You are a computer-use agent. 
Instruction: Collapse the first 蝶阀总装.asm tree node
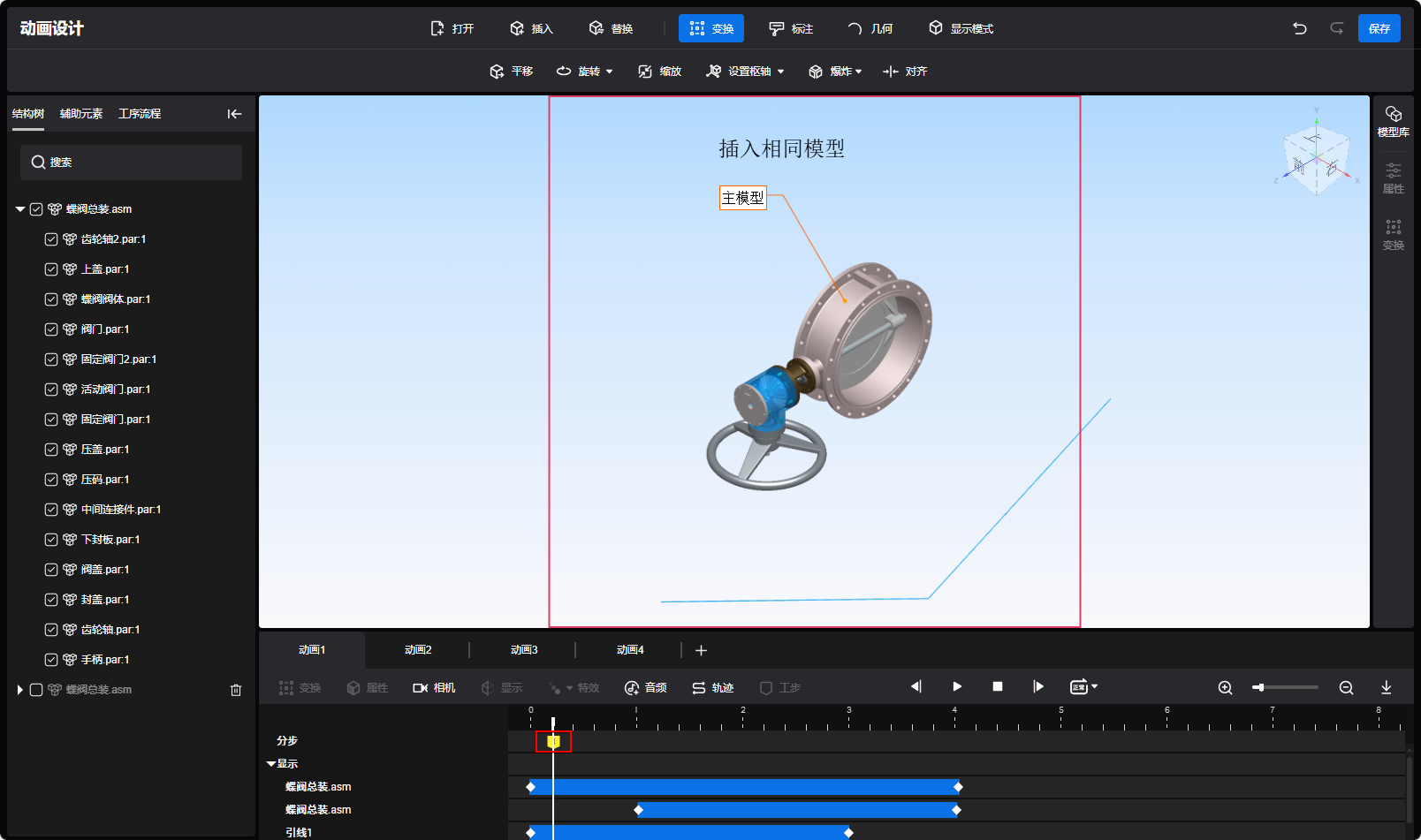pos(20,209)
